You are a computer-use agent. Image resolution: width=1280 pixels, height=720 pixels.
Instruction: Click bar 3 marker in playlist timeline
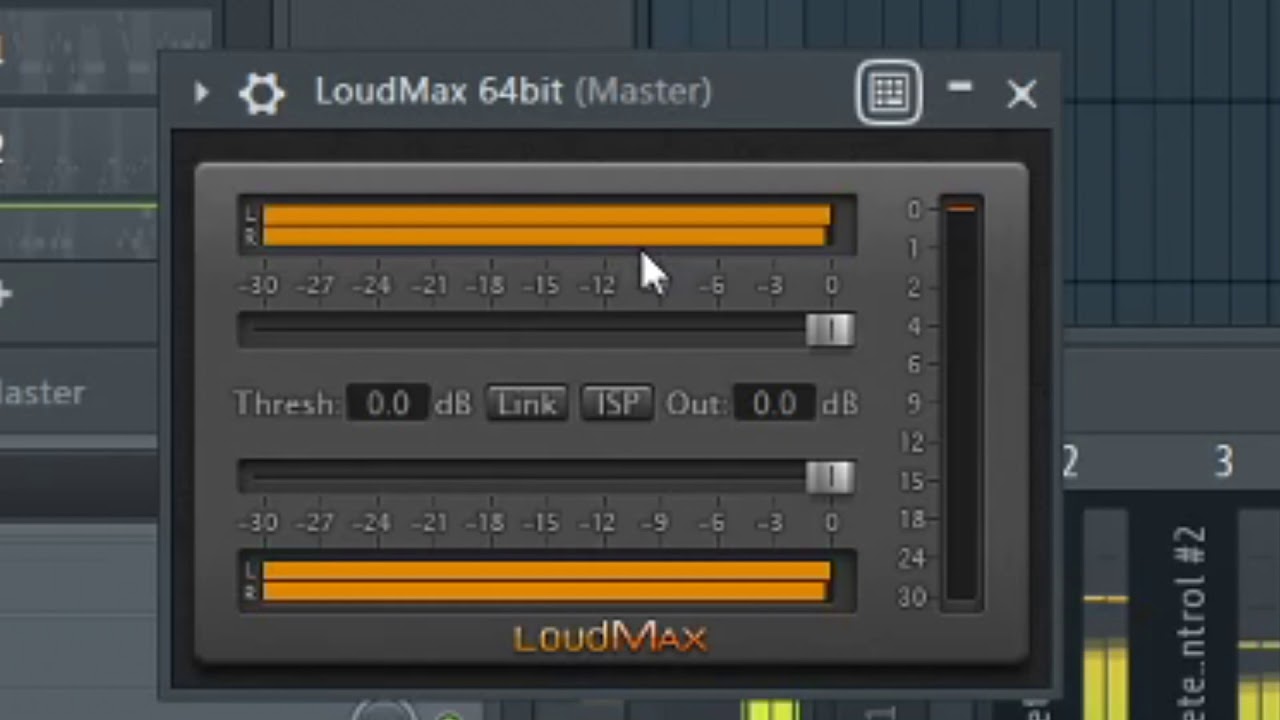[1224, 462]
